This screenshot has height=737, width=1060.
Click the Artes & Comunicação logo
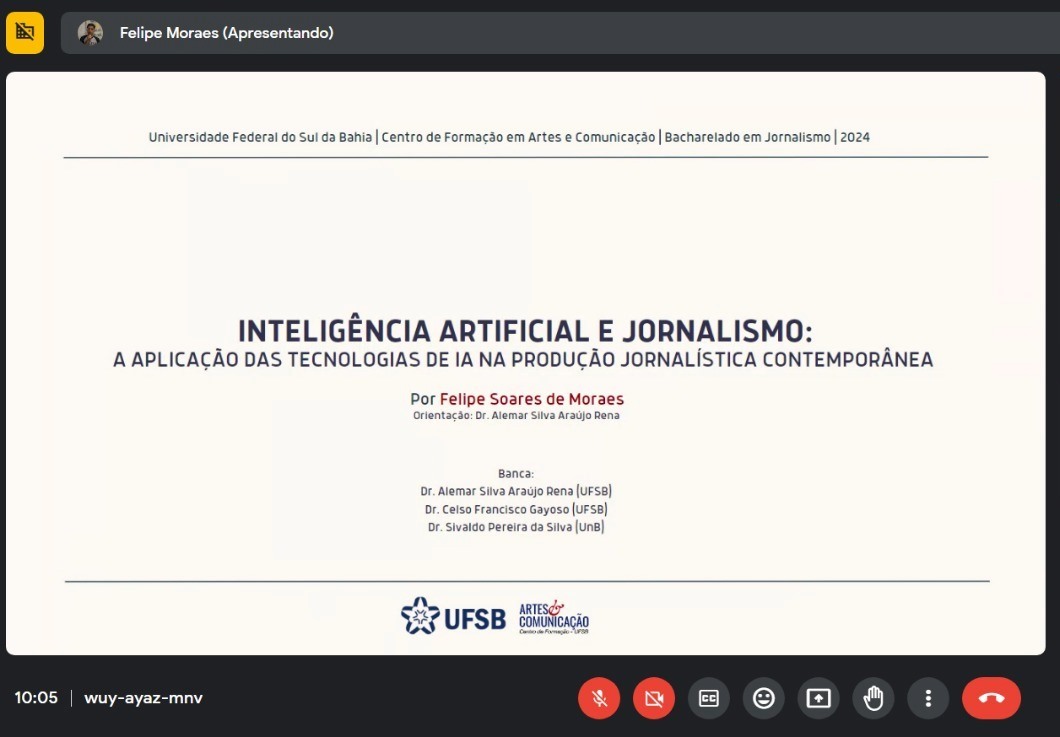point(554,617)
